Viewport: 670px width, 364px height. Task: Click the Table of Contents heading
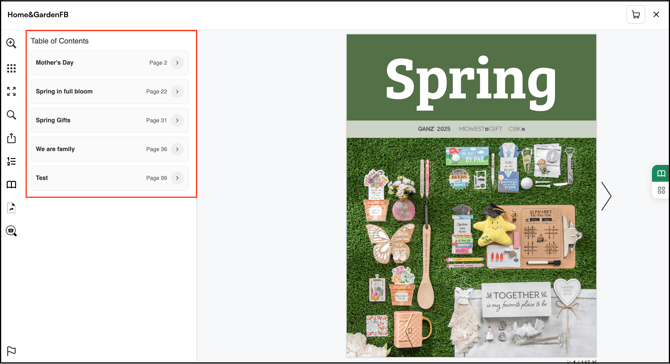click(59, 41)
